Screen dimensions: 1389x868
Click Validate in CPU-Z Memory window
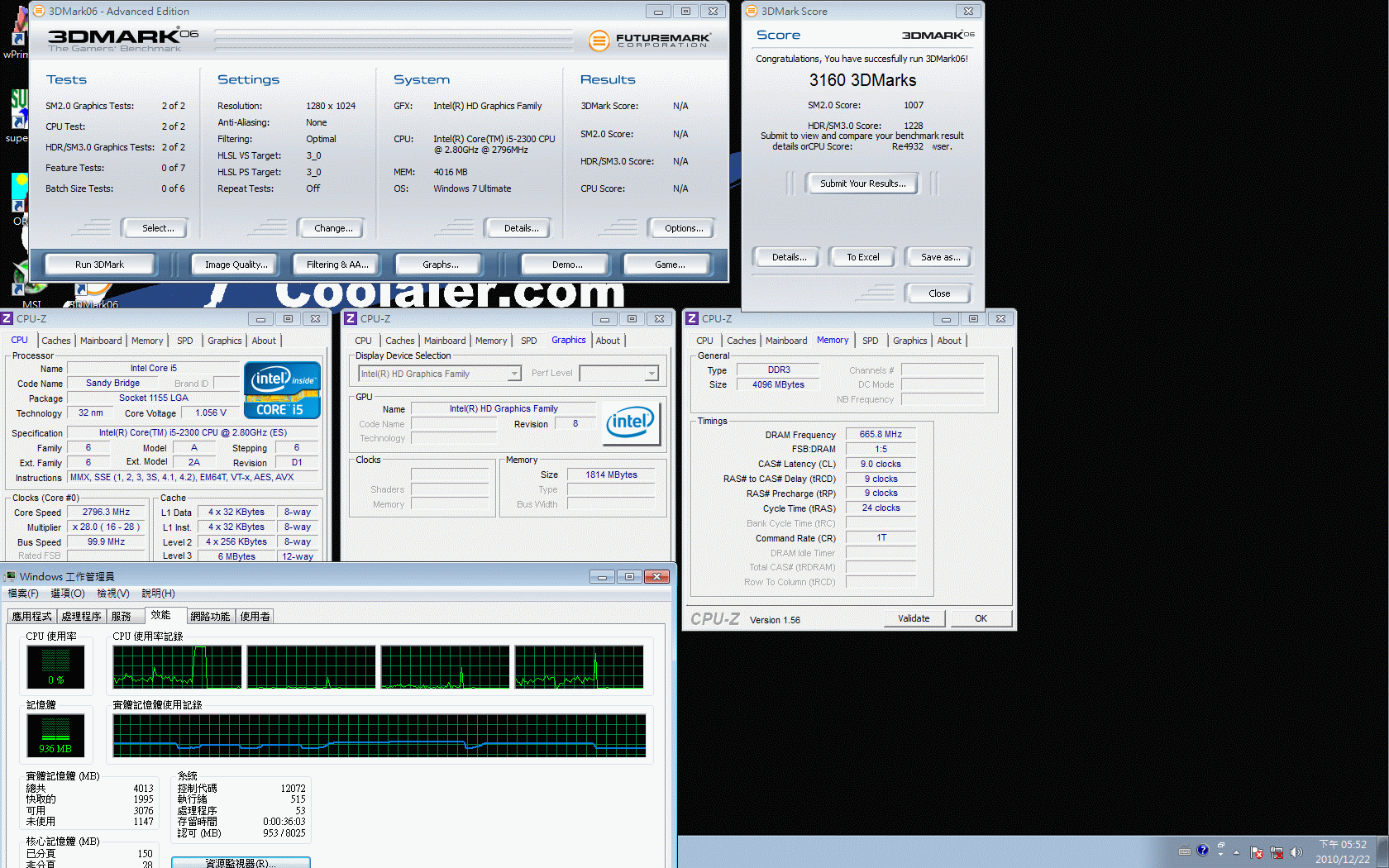tap(914, 618)
